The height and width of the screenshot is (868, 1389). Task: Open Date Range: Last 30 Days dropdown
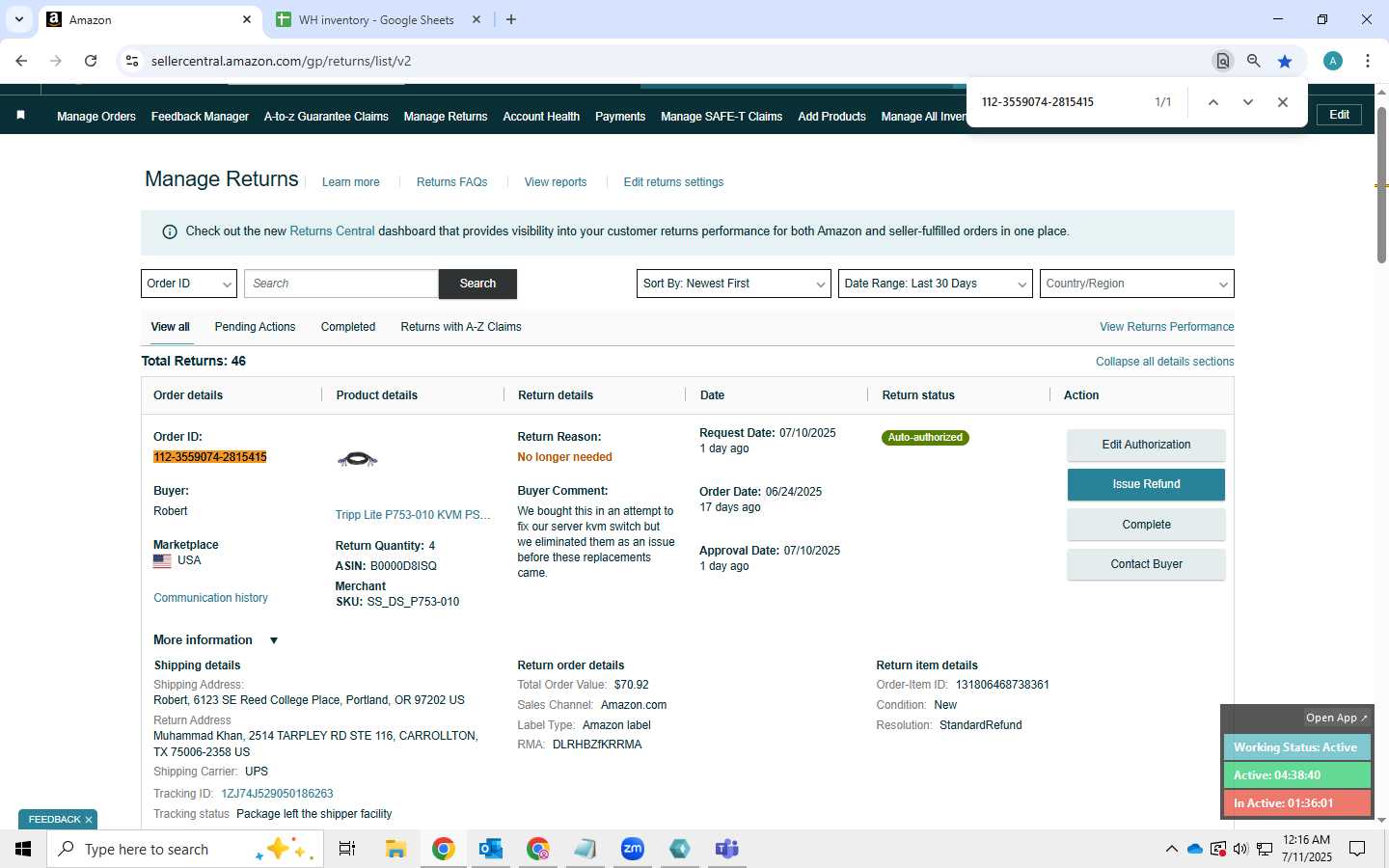(x=936, y=284)
